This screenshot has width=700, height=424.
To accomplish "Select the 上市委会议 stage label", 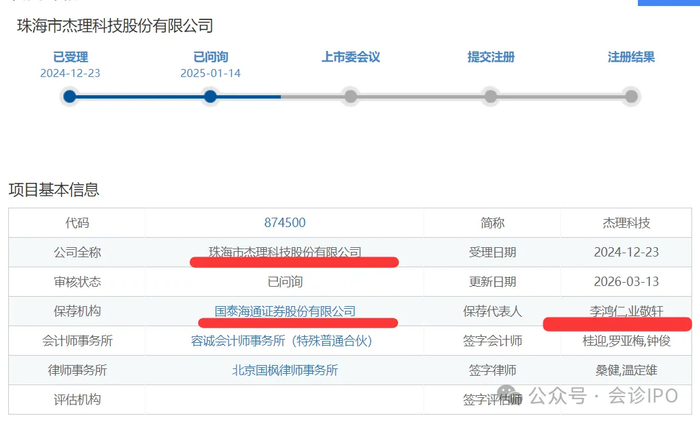I will pos(350,57).
